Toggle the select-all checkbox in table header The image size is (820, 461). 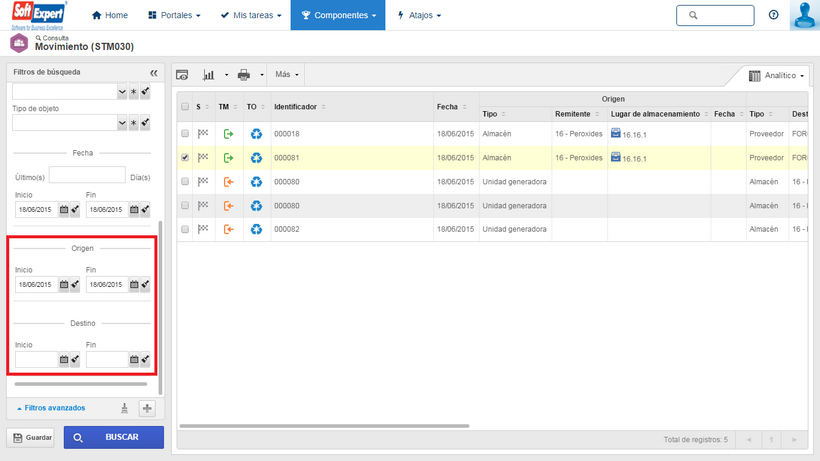click(x=185, y=107)
